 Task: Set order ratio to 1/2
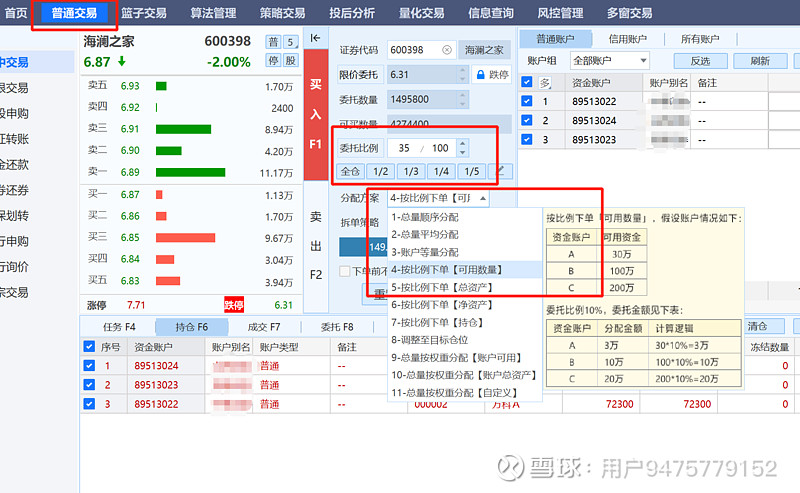(381, 171)
